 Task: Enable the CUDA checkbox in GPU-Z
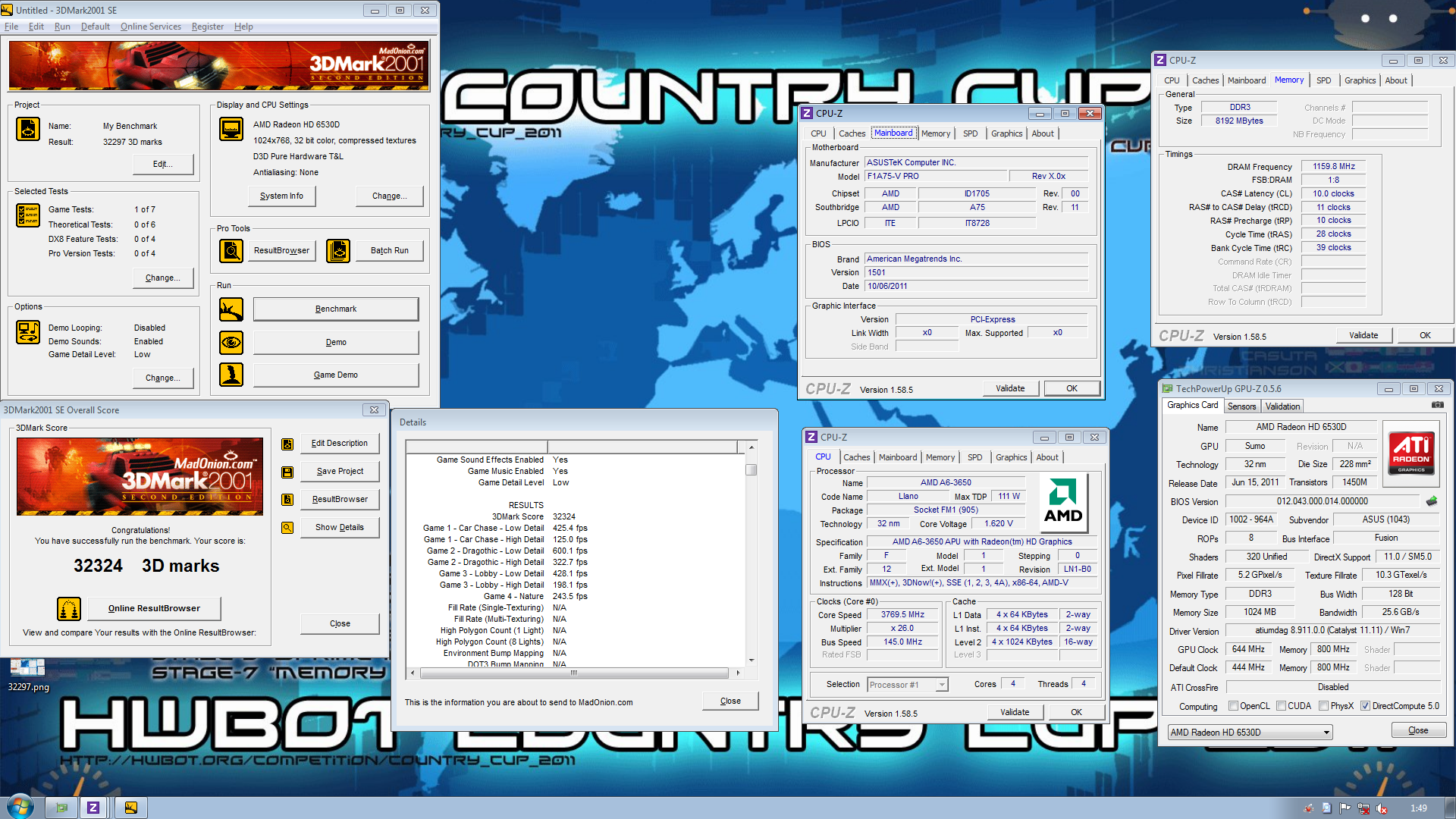(x=1281, y=706)
